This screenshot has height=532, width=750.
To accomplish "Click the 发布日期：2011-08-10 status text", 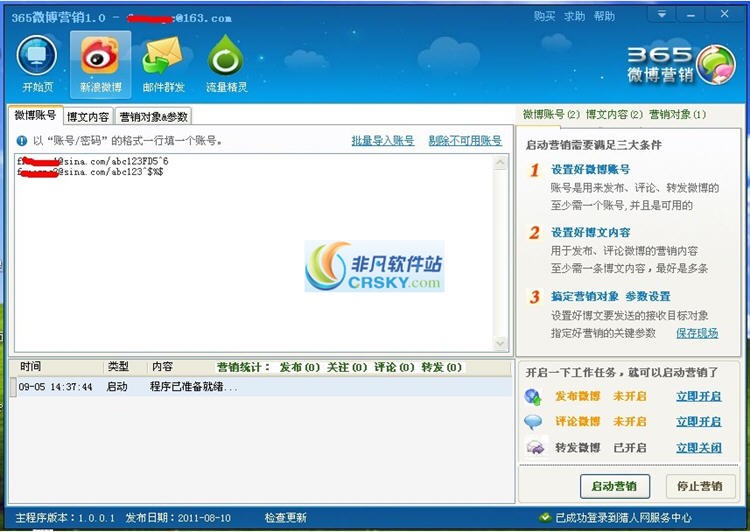I will (x=178, y=518).
